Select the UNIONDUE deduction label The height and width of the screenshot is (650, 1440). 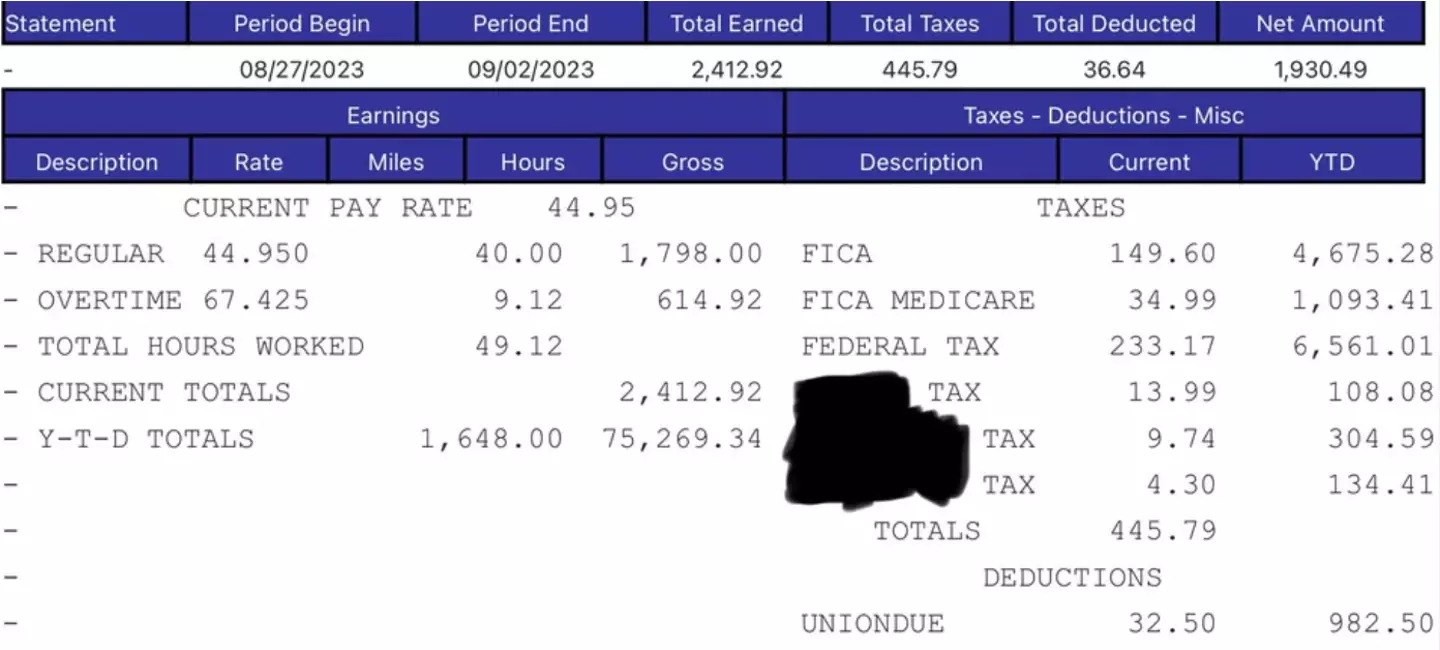[872, 624]
